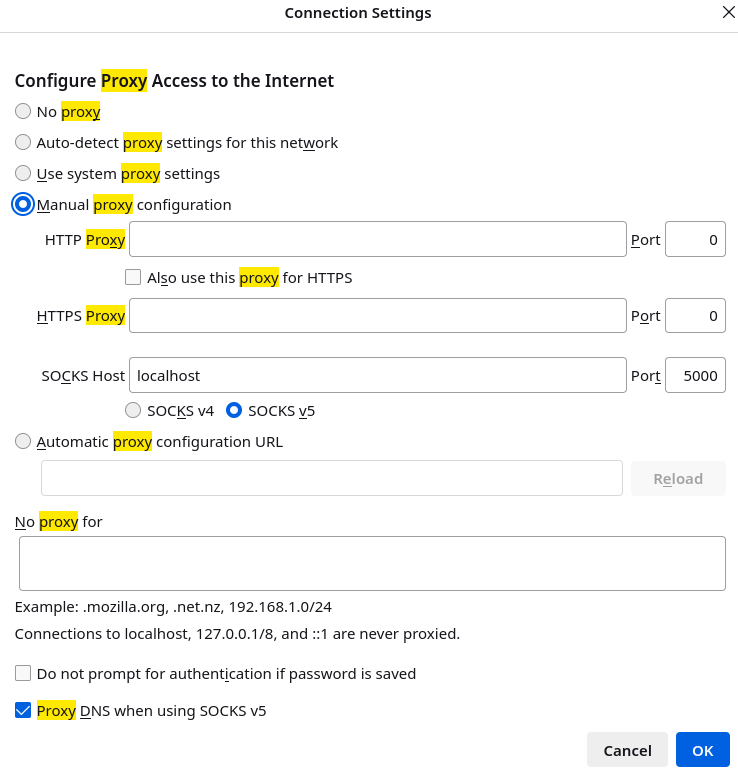Click the HTTPS Proxy address field

[377, 316]
